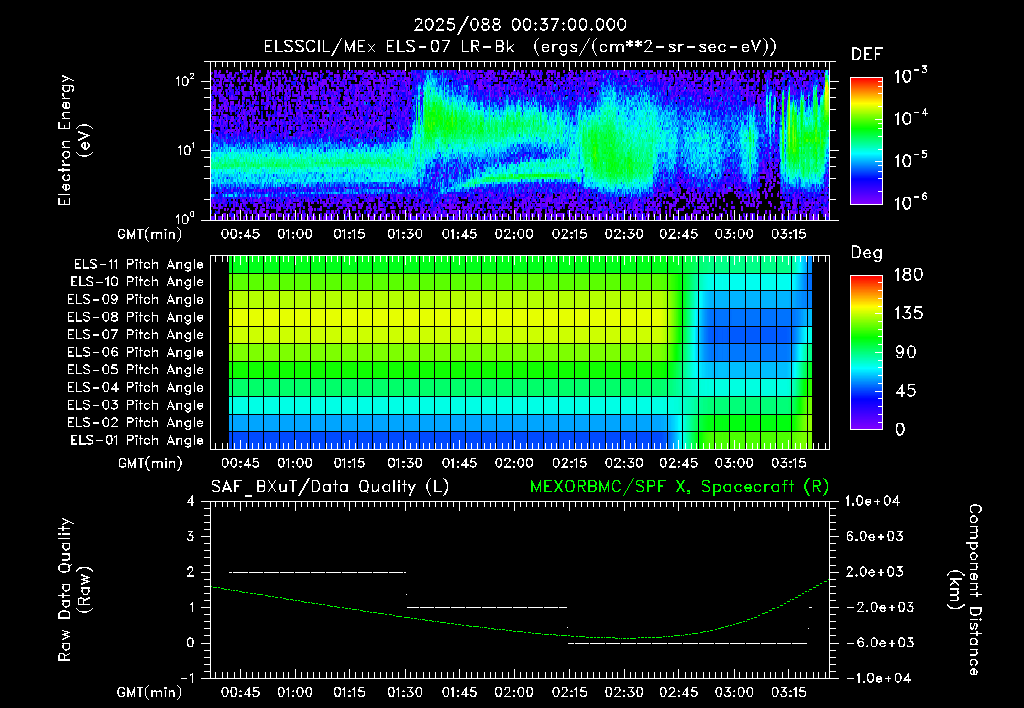
Task: Click the raw data quality tick value 3
Action: (191, 536)
